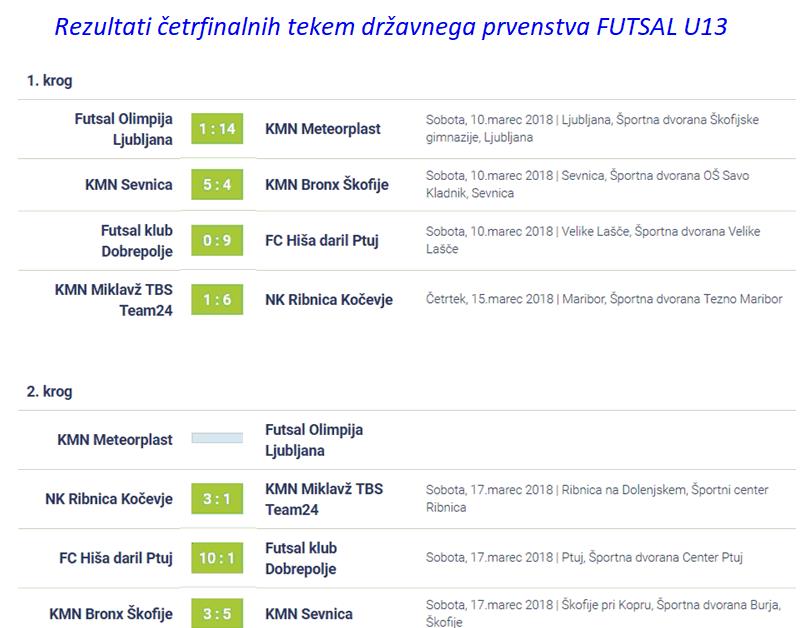Open the 10 : 1 match result
This screenshot has width=802, height=628.
[x=217, y=558]
